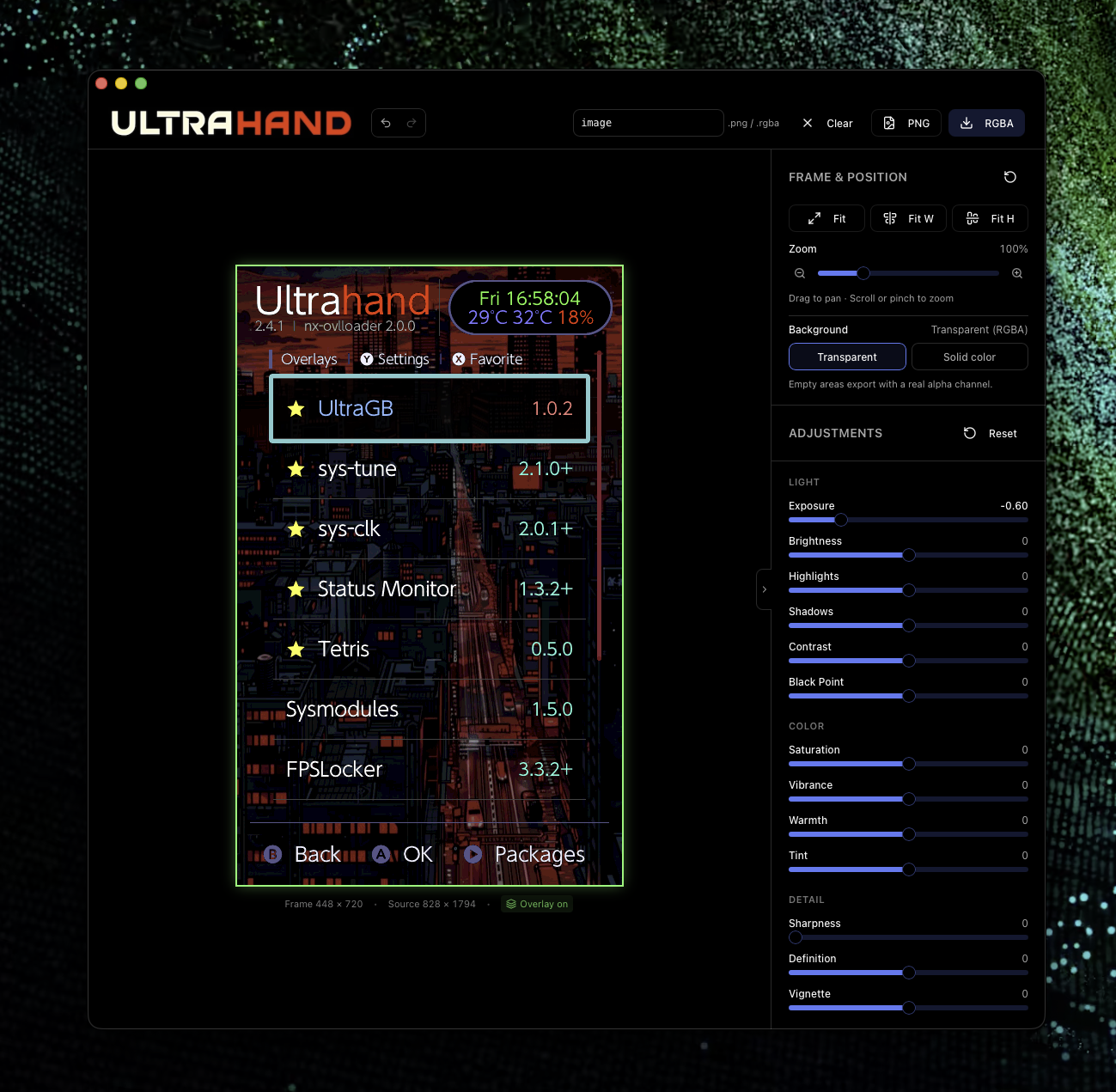
Task: Click the Clear button
Action: click(827, 123)
